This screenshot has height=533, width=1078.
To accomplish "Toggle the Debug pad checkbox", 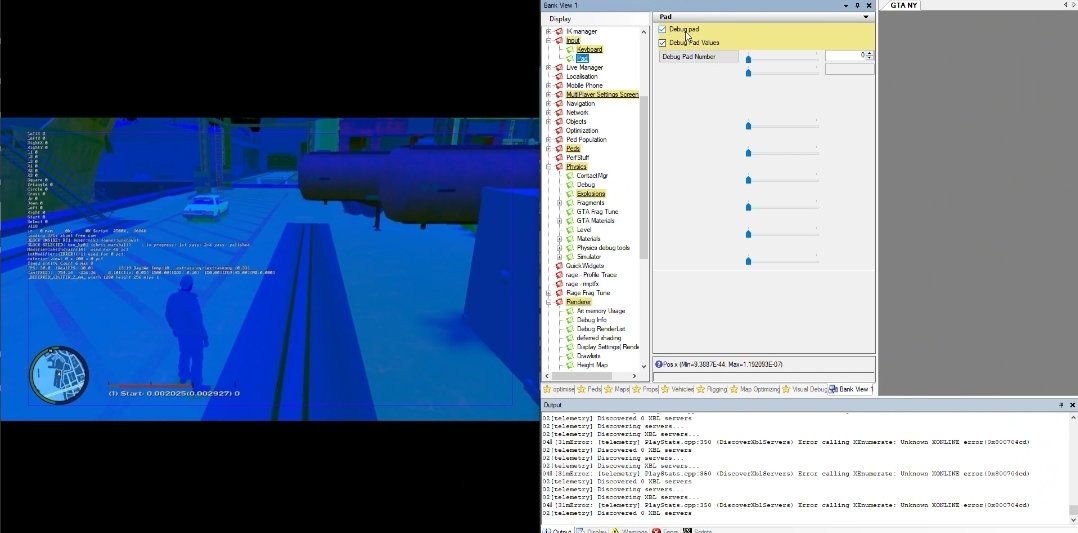I will [662, 29].
